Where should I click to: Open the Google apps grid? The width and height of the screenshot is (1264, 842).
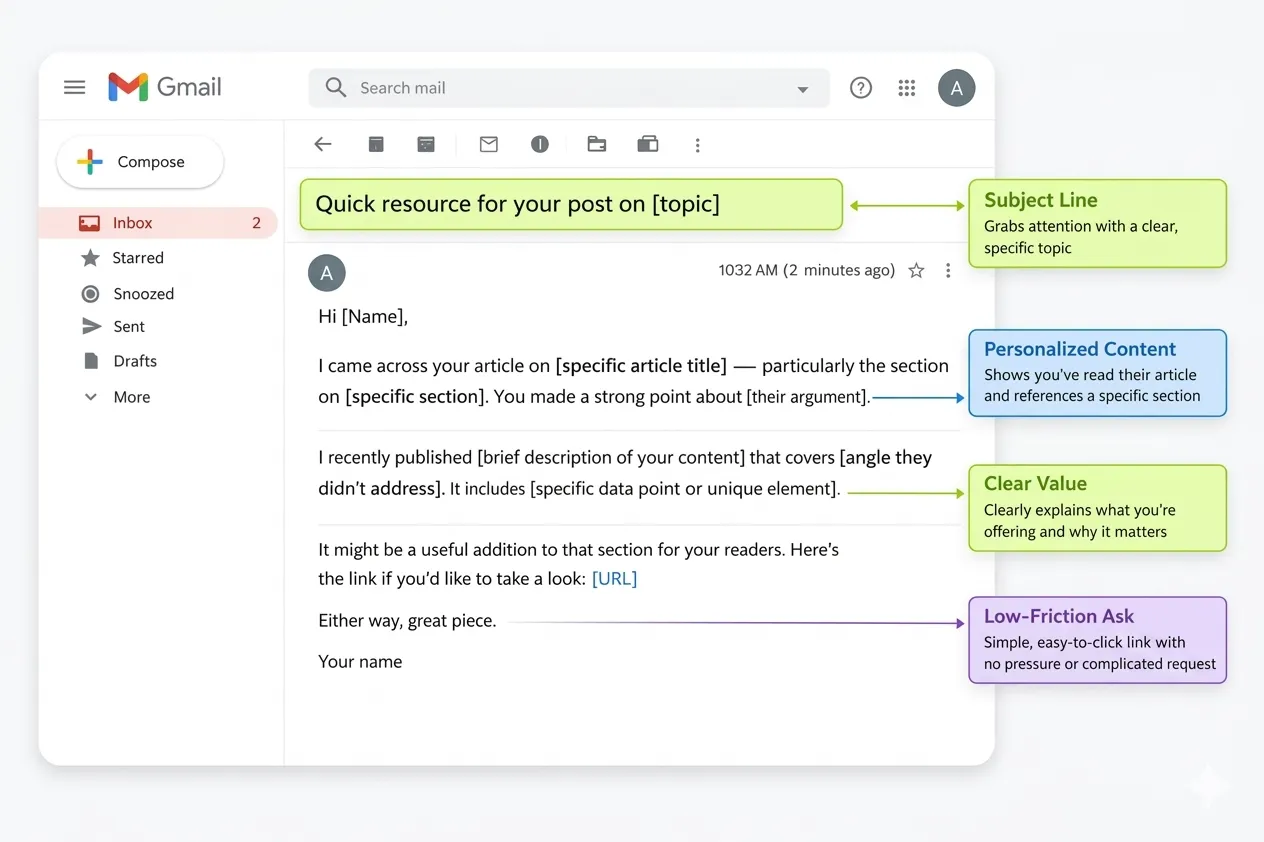906,88
